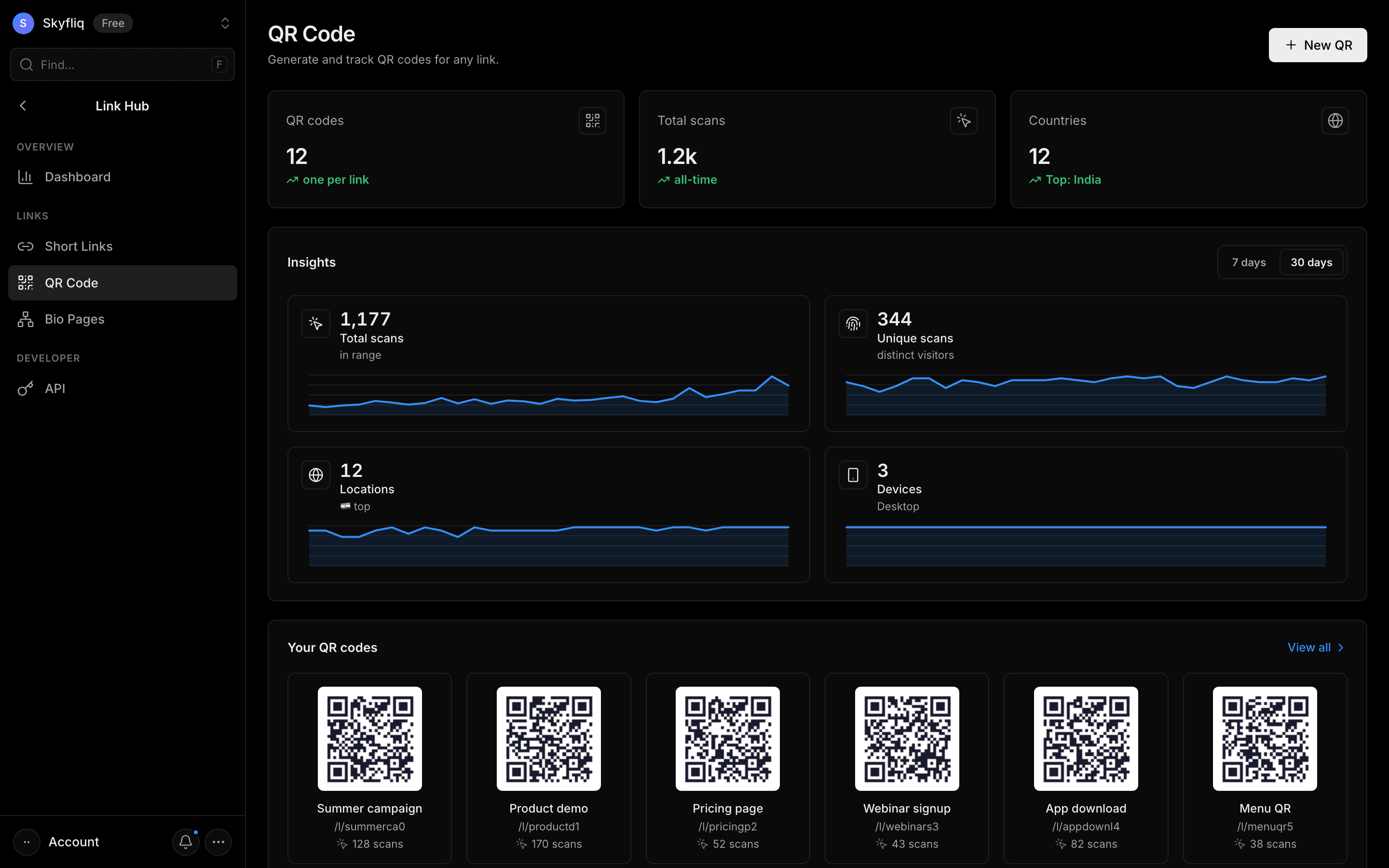Image resolution: width=1389 pixels, height=868 pixels.
Task: Click the '1,177' total scans value
Action: (365, 319)
